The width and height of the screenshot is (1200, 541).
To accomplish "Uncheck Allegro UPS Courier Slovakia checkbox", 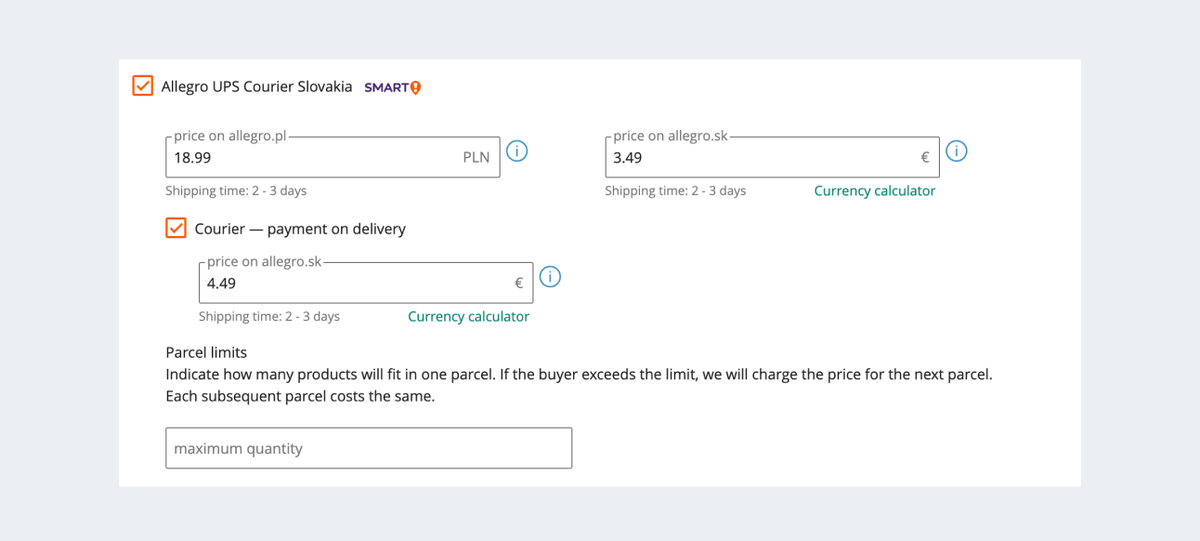I will [144, 86].
